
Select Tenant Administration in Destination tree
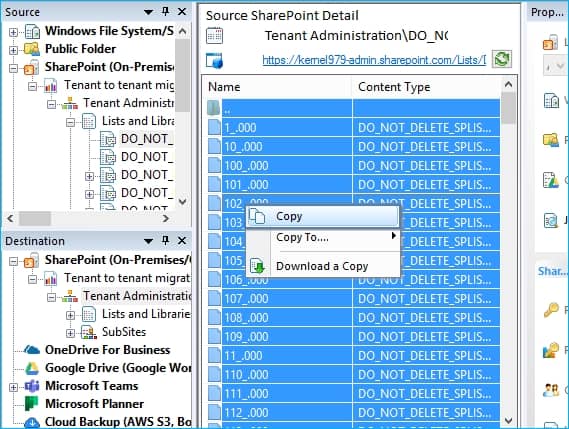click(x=137, y=296)
